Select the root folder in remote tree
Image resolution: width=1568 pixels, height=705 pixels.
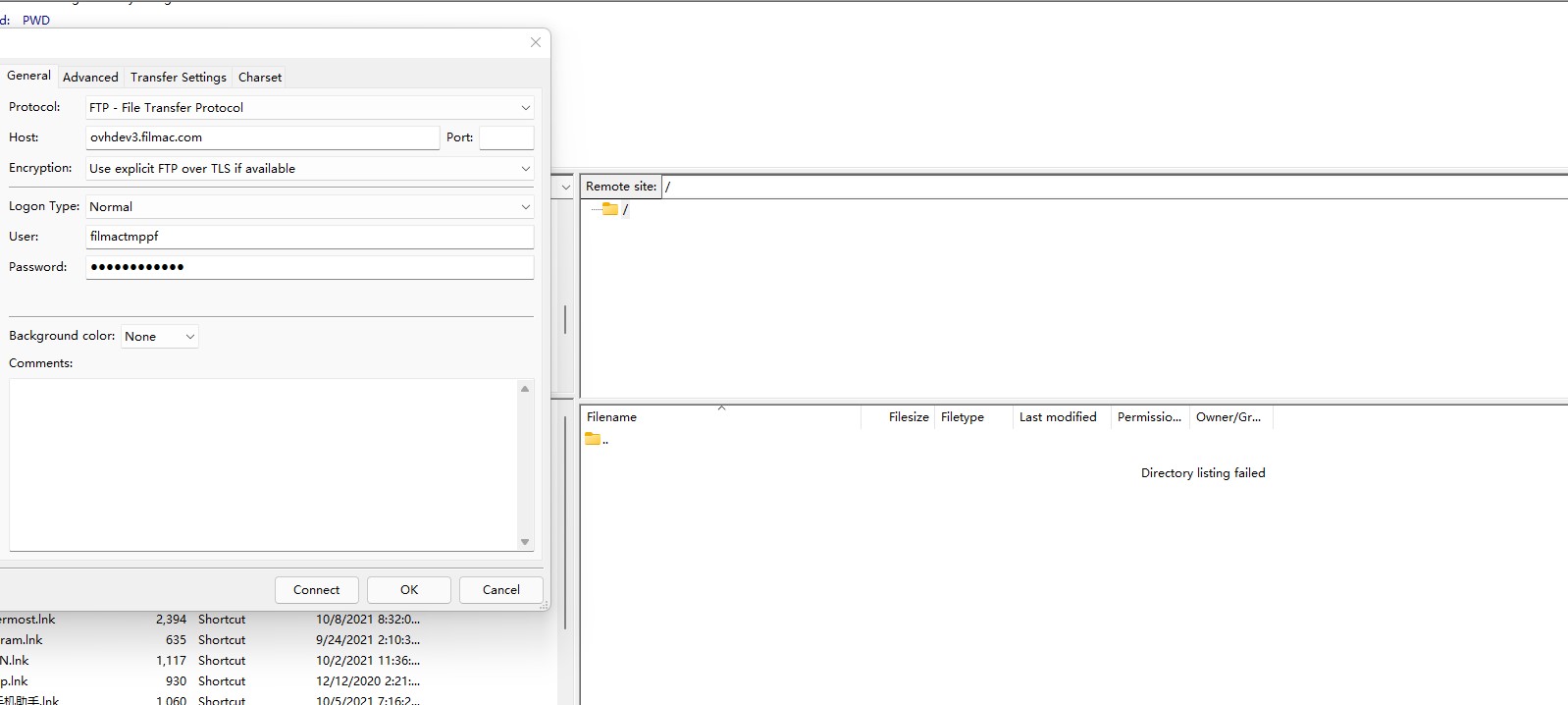pyautogui.click(x=615, y=209)
